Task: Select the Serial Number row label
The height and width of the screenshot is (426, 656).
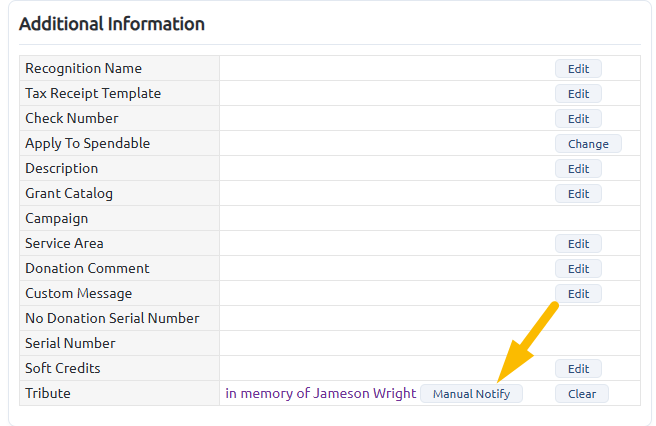Action: (x=70, y=343)
